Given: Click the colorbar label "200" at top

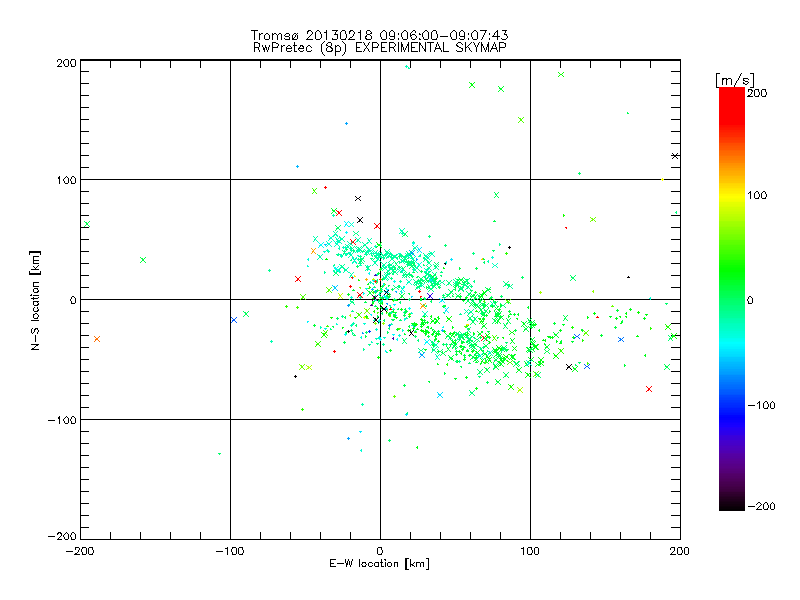Looking at the screenshot, I should [757, 93].
